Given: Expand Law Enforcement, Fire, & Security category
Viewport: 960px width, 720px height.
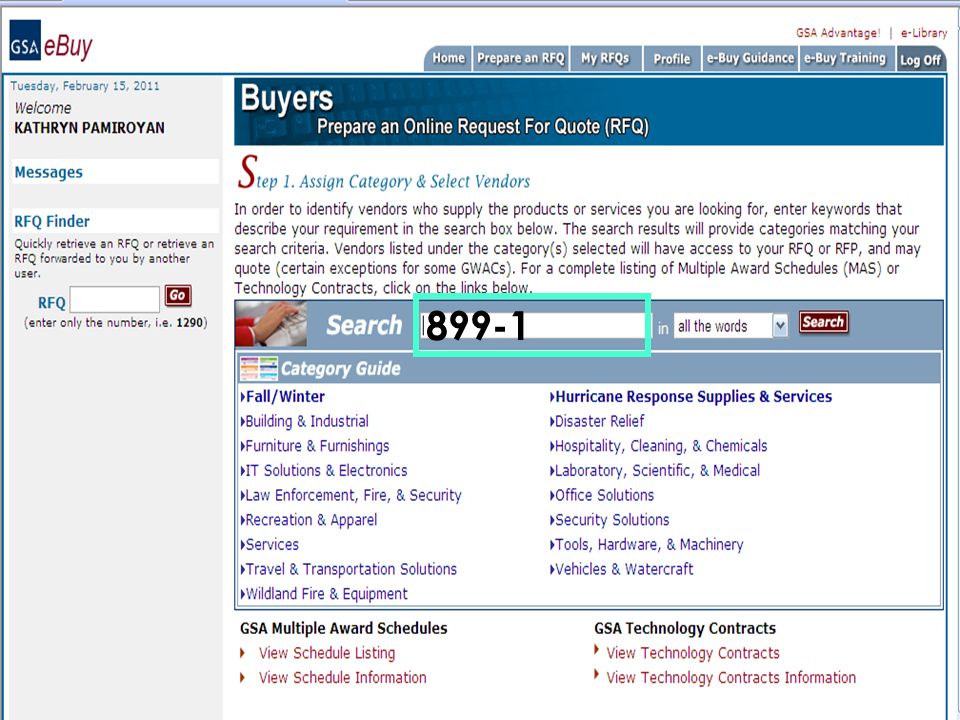Looking at the screenshot, I should (351, 495).
